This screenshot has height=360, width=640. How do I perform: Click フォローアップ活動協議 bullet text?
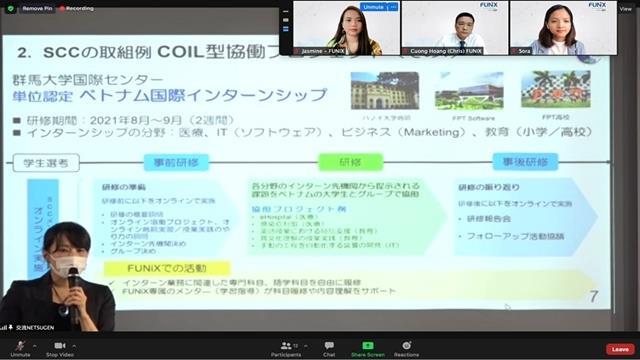coord(516,236)
